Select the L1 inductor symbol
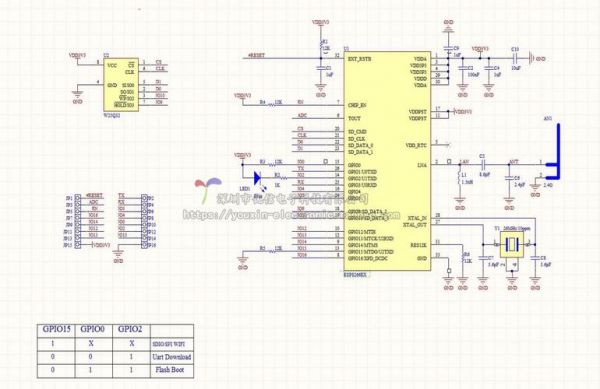 (459, 178)
